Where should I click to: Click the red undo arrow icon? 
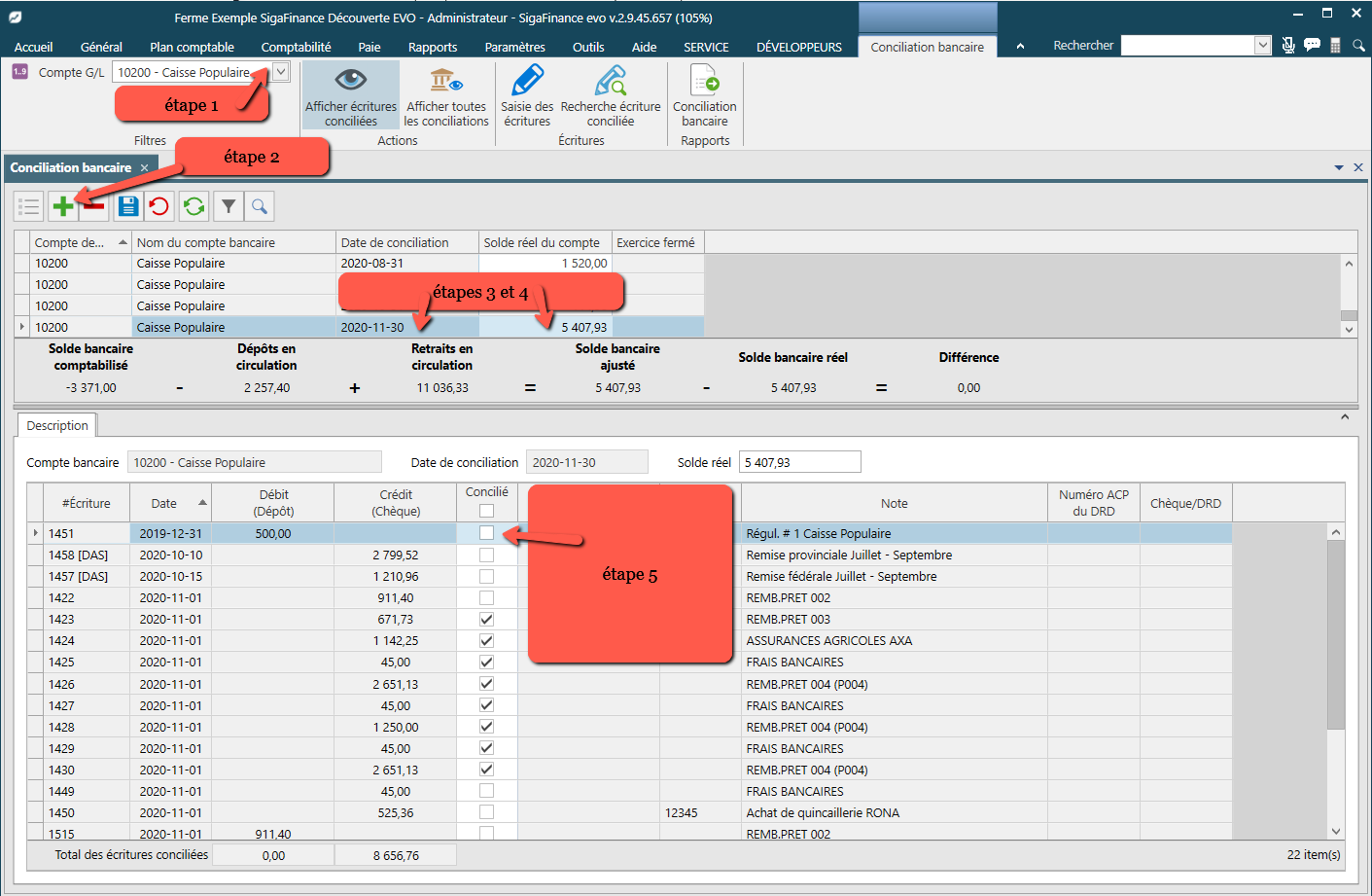click(159, 206)
